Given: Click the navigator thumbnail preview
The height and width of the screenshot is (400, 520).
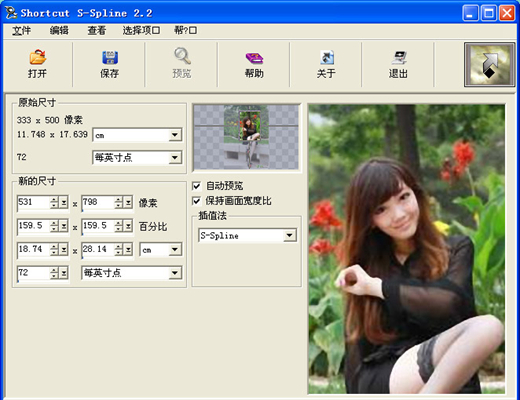Looking at the screenshot, I should [247, 137].
